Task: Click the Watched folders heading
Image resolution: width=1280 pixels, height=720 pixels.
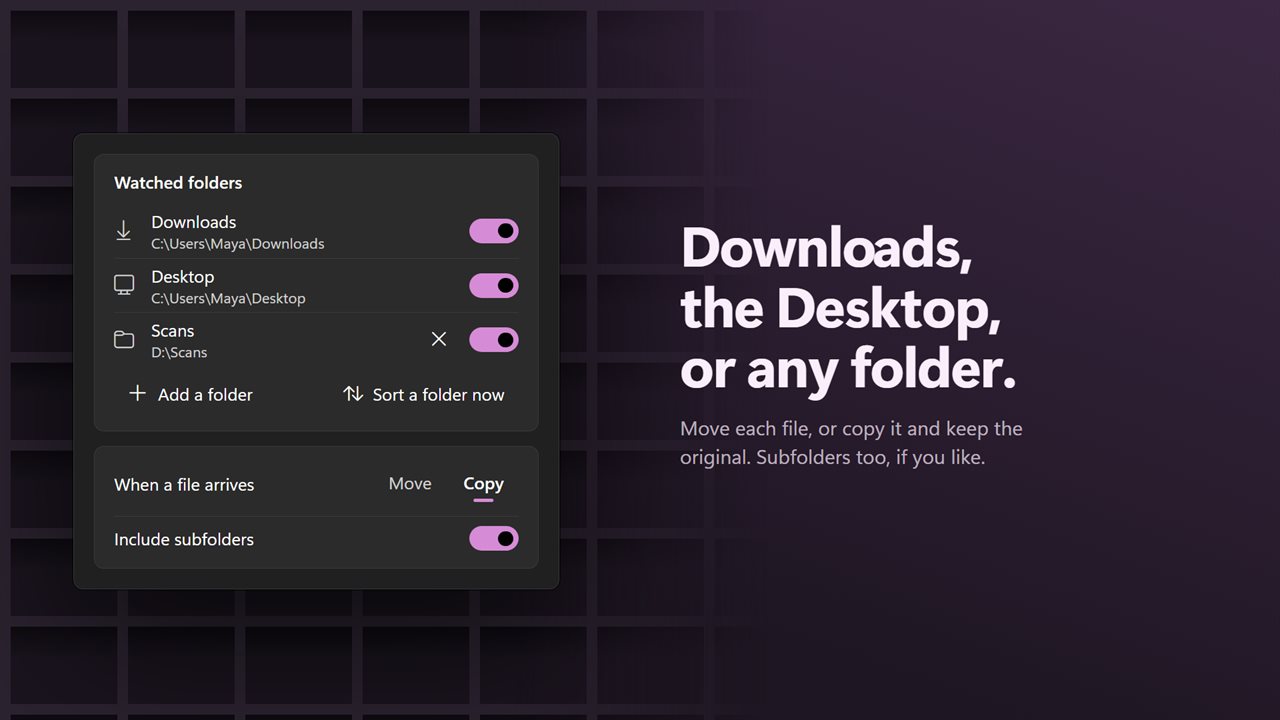Action: pyautogui.click(x=178, y=183)
